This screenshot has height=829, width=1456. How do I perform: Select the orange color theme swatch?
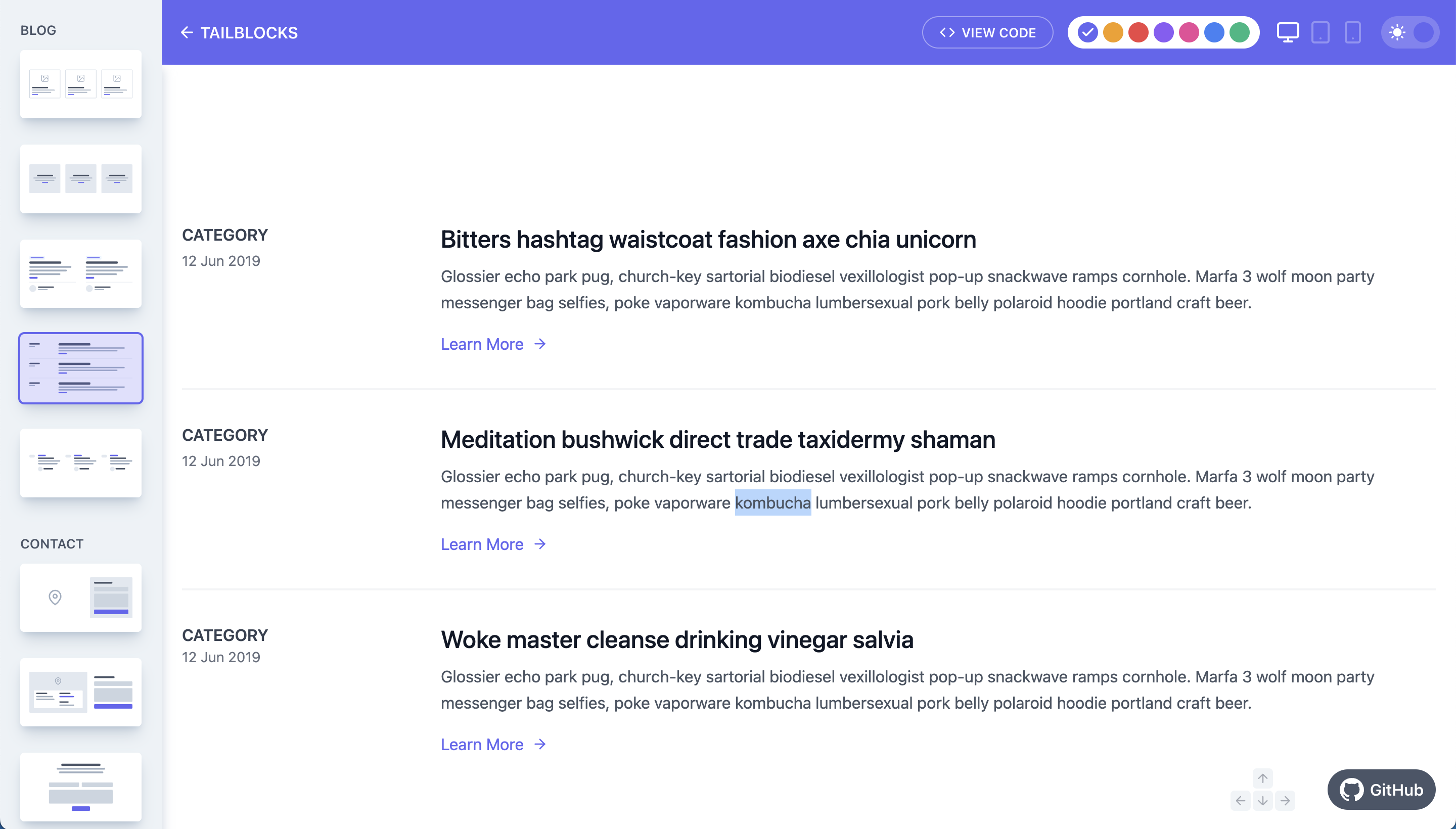(x=1113, y=32)
